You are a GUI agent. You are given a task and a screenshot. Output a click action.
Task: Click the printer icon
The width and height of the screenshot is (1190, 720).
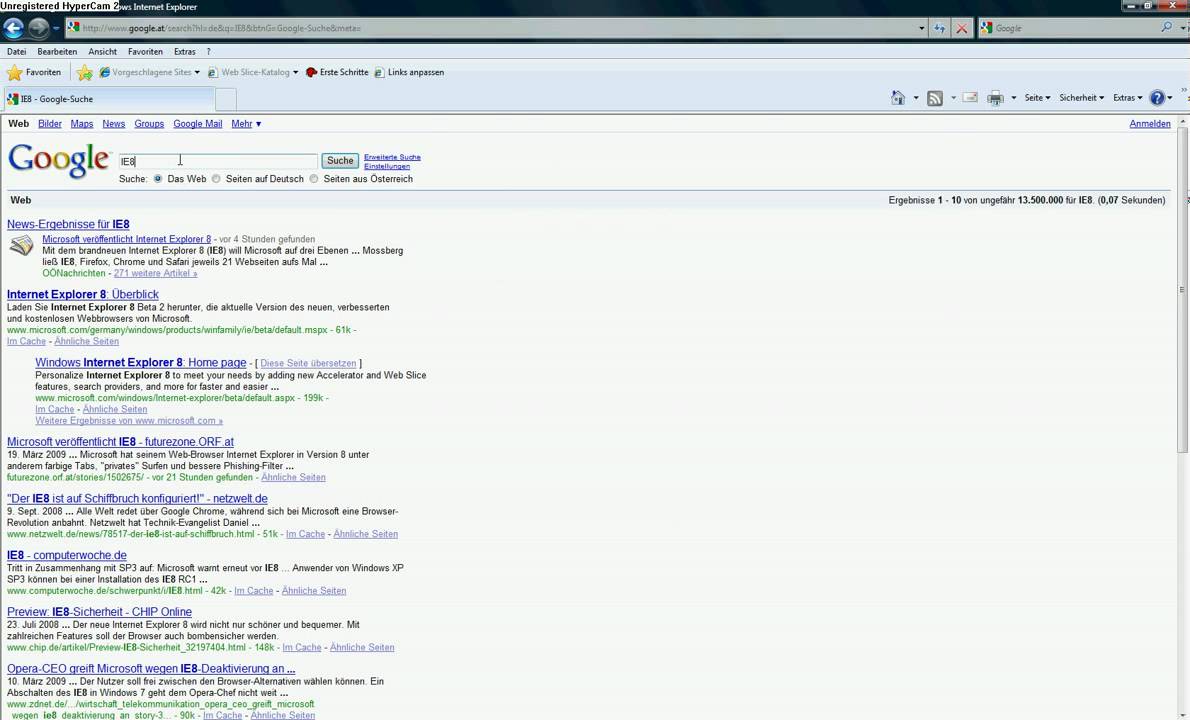coord(995,98)
